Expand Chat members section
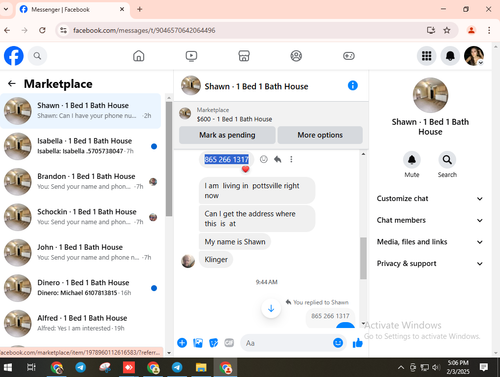The image size is (500, 377). tap(430, 220)
